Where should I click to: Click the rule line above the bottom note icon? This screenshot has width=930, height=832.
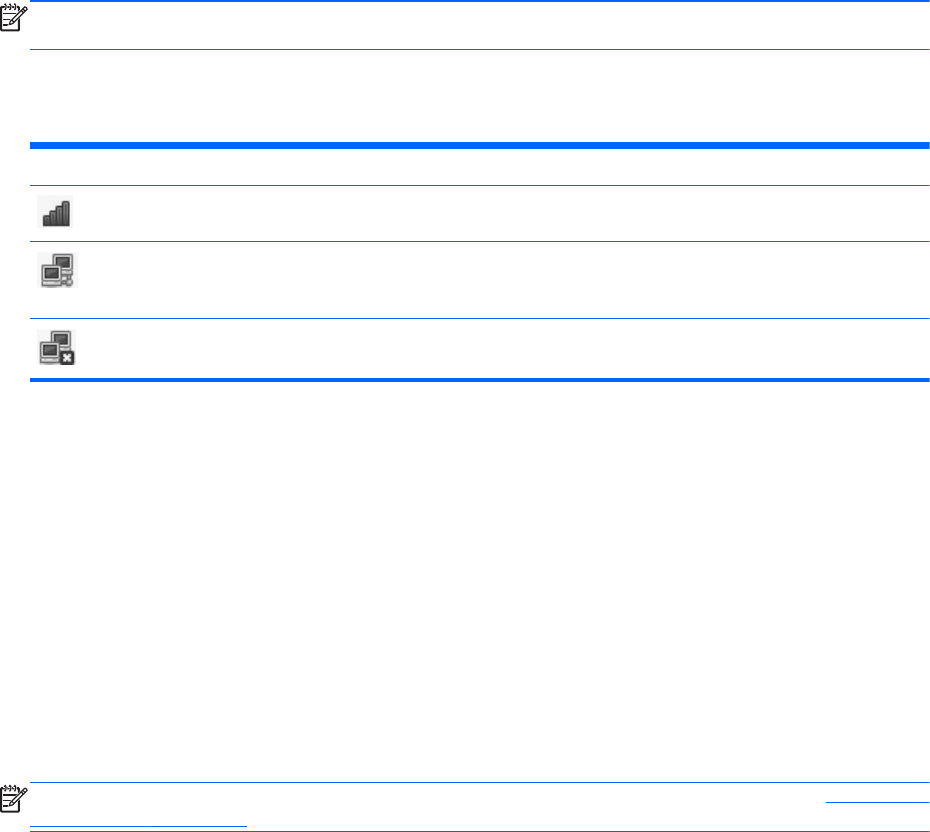(480, 783)
